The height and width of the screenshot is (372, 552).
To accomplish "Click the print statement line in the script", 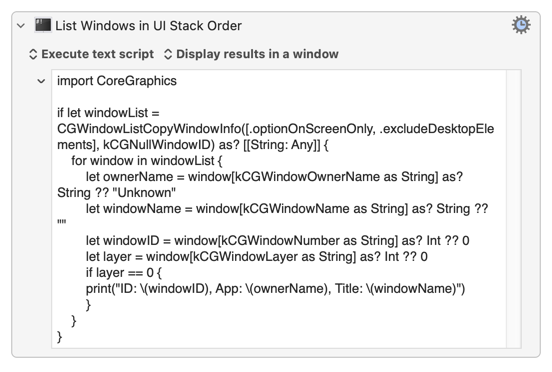I will coord(275,289).
